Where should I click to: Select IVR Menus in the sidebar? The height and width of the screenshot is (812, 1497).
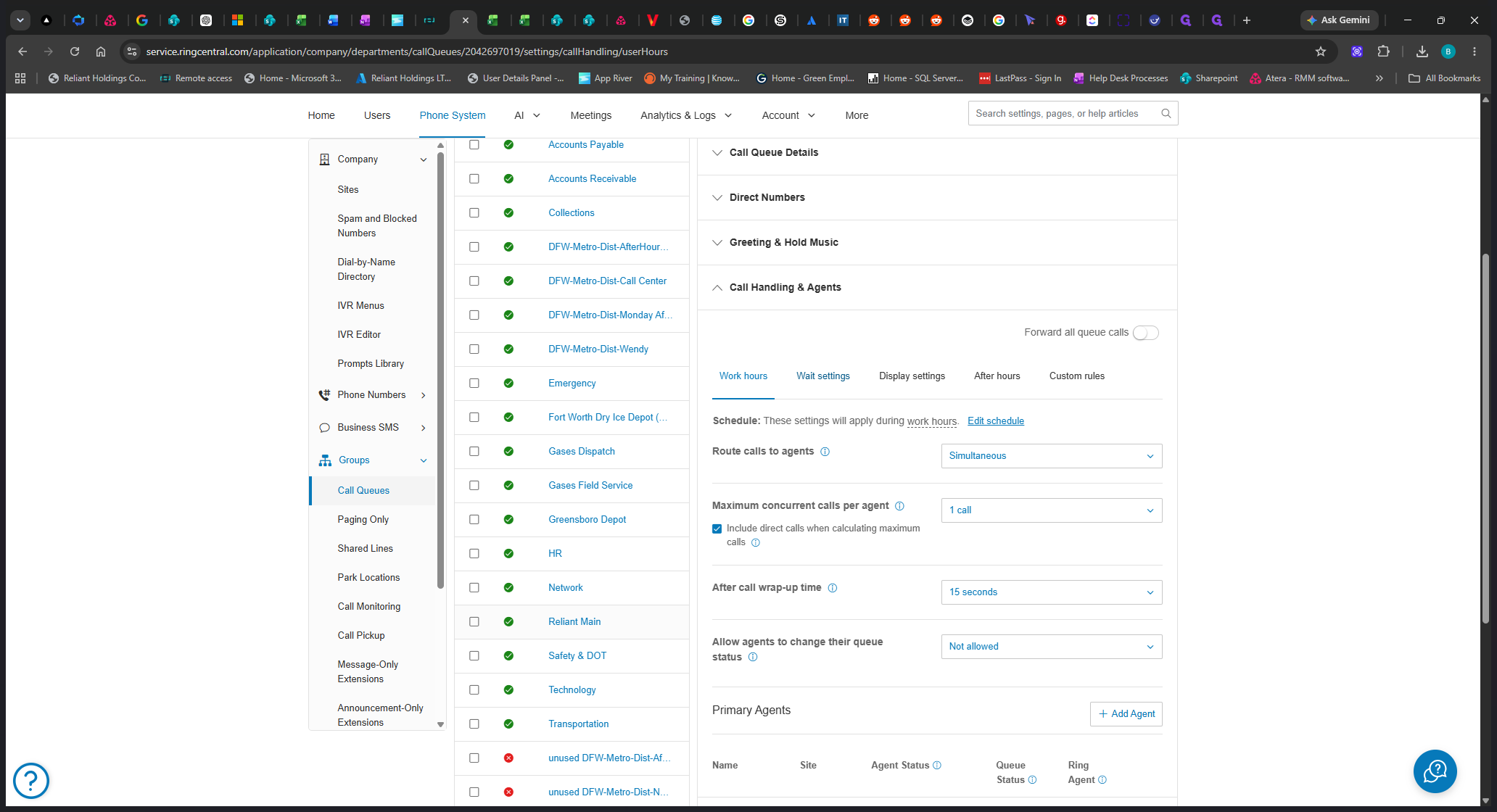(x=360, y=306)
